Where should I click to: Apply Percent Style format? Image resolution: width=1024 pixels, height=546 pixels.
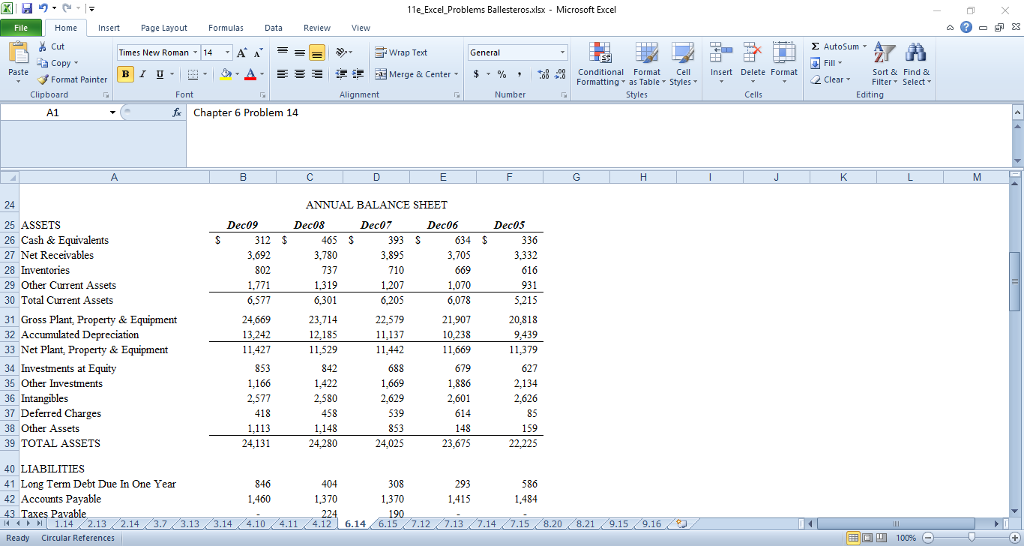[502, 74]
